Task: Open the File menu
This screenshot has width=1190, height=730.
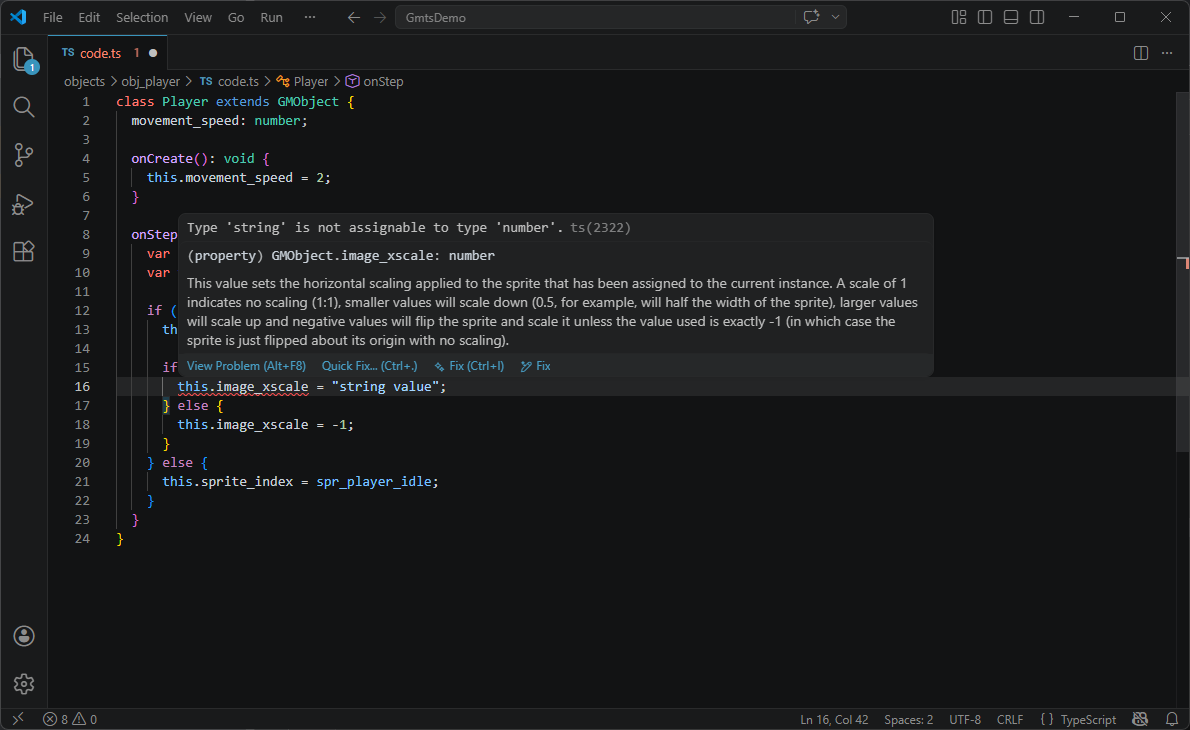Action: point(52,17)
